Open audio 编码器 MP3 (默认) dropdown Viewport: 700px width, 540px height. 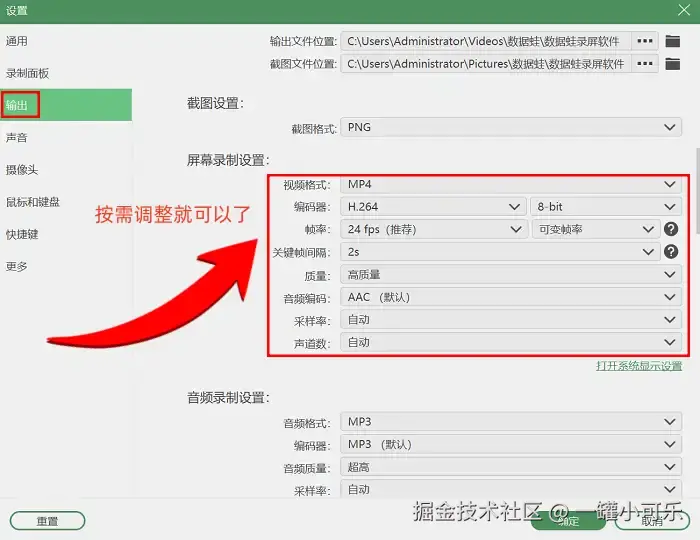tap(511, 444)
